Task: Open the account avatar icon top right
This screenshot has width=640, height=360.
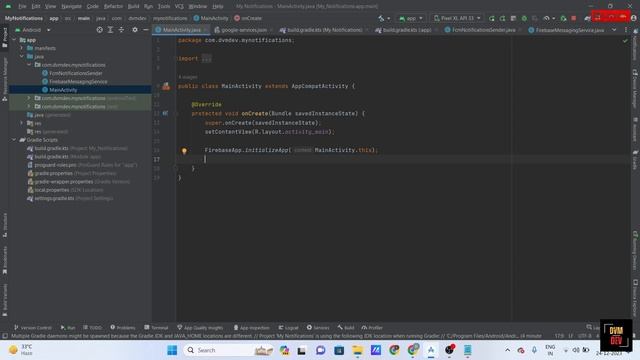Action: click(x=633, y=18)
